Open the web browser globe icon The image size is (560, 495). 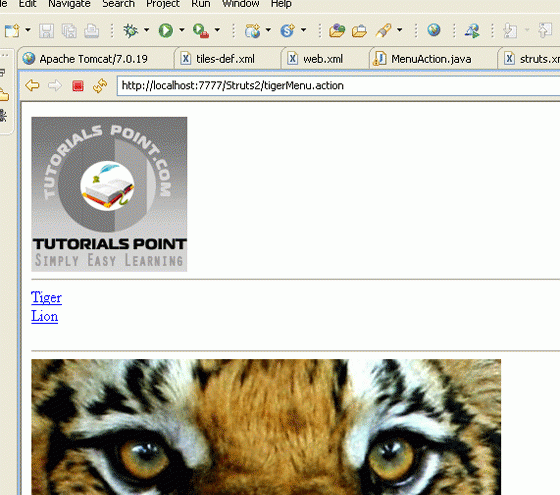point(434,30)
